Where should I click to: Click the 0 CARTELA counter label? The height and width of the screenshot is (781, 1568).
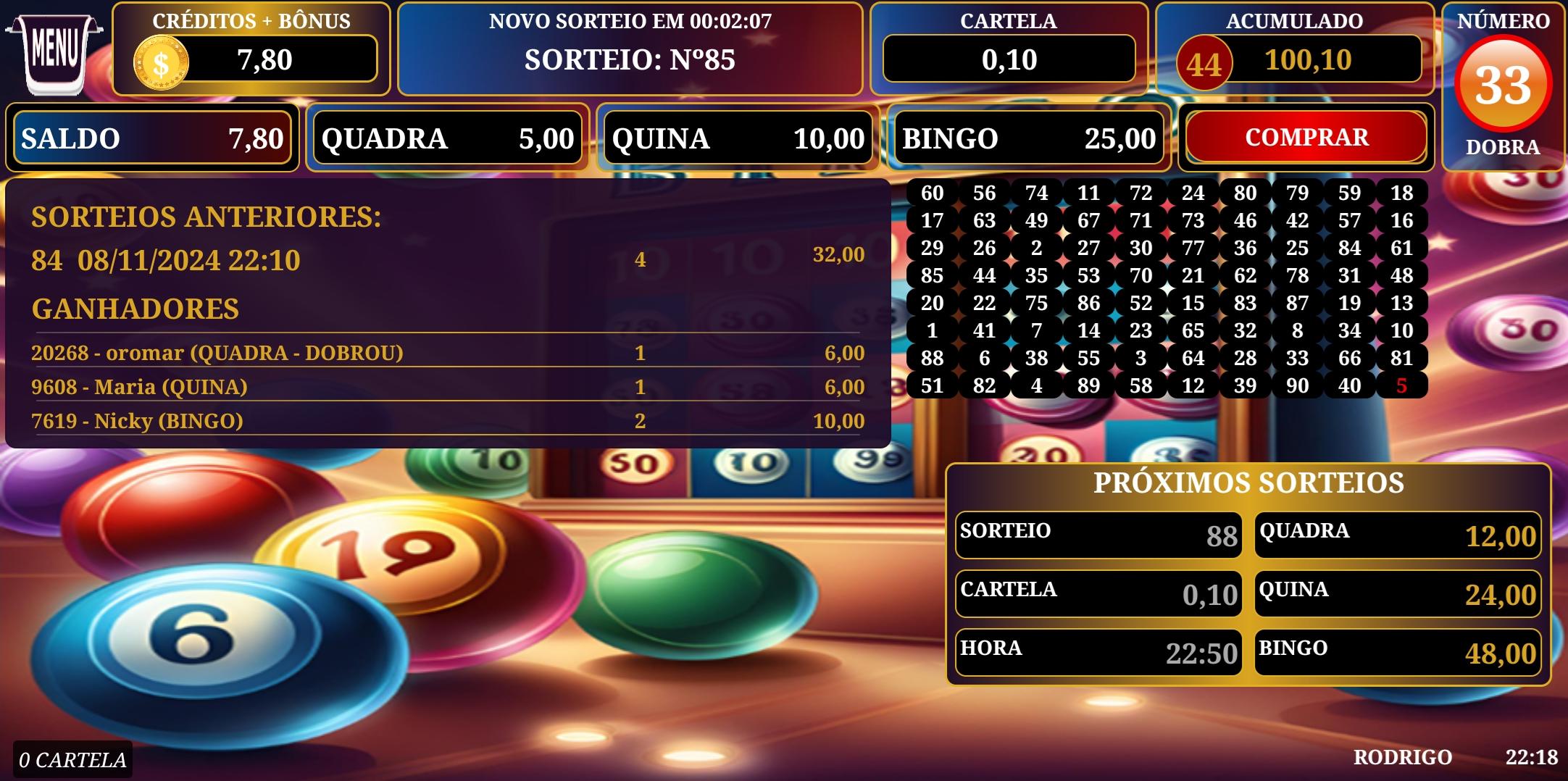point(72,759)
